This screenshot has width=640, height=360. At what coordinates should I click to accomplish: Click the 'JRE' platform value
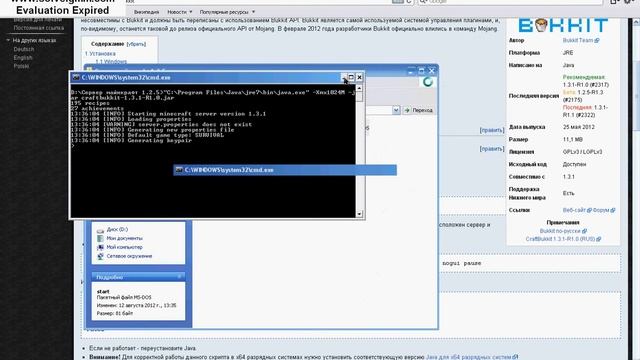(x=568, y=53)
